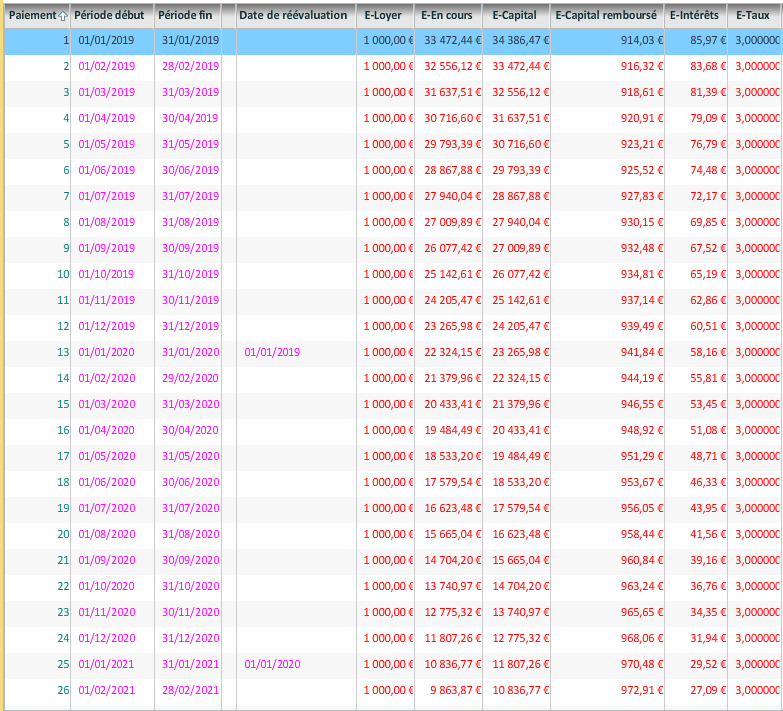Sort by Période début column header

[x=110, y=15]
